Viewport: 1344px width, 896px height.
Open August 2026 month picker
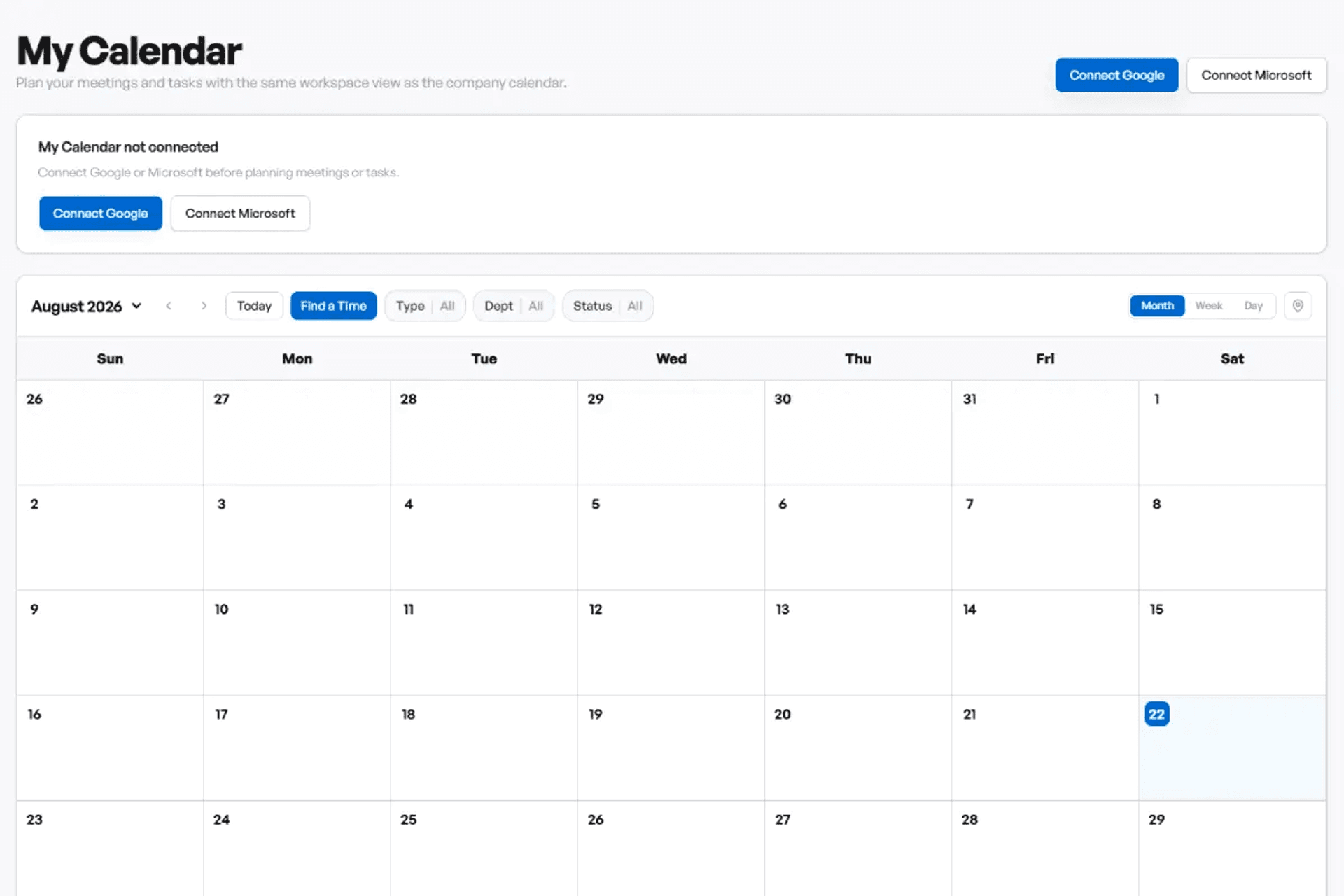pyautogui.click(x=87, y=306)
